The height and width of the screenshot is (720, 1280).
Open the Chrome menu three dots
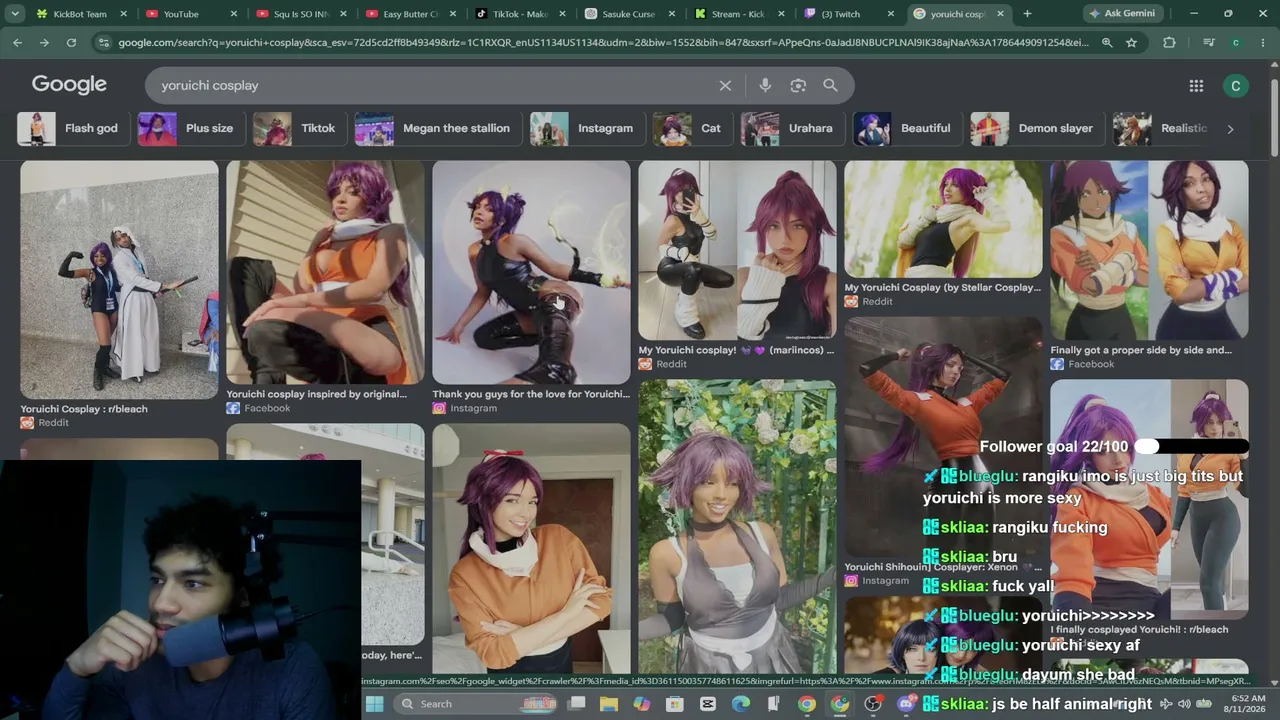(1264, 43)
